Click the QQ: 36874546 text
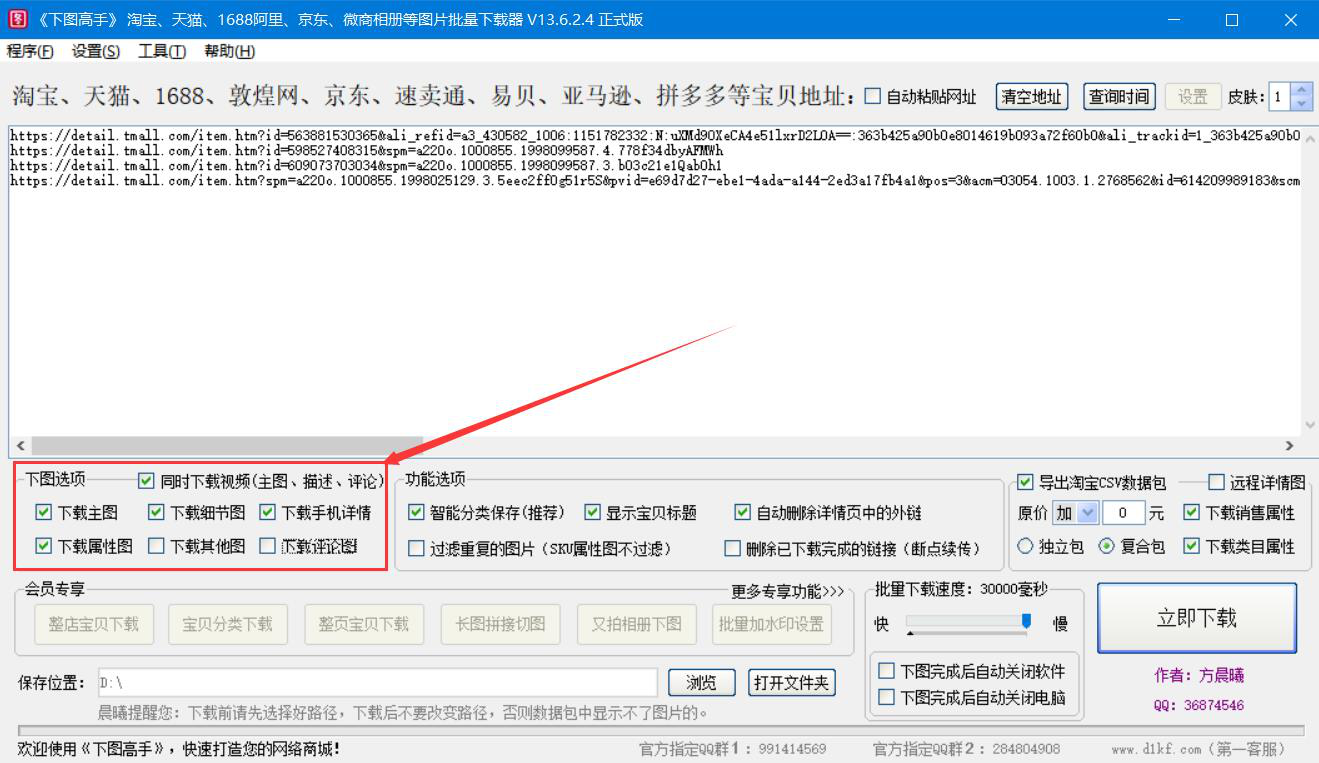Image resolution: width=1319 pixels, height=763 pixels. click(1199, 705)
